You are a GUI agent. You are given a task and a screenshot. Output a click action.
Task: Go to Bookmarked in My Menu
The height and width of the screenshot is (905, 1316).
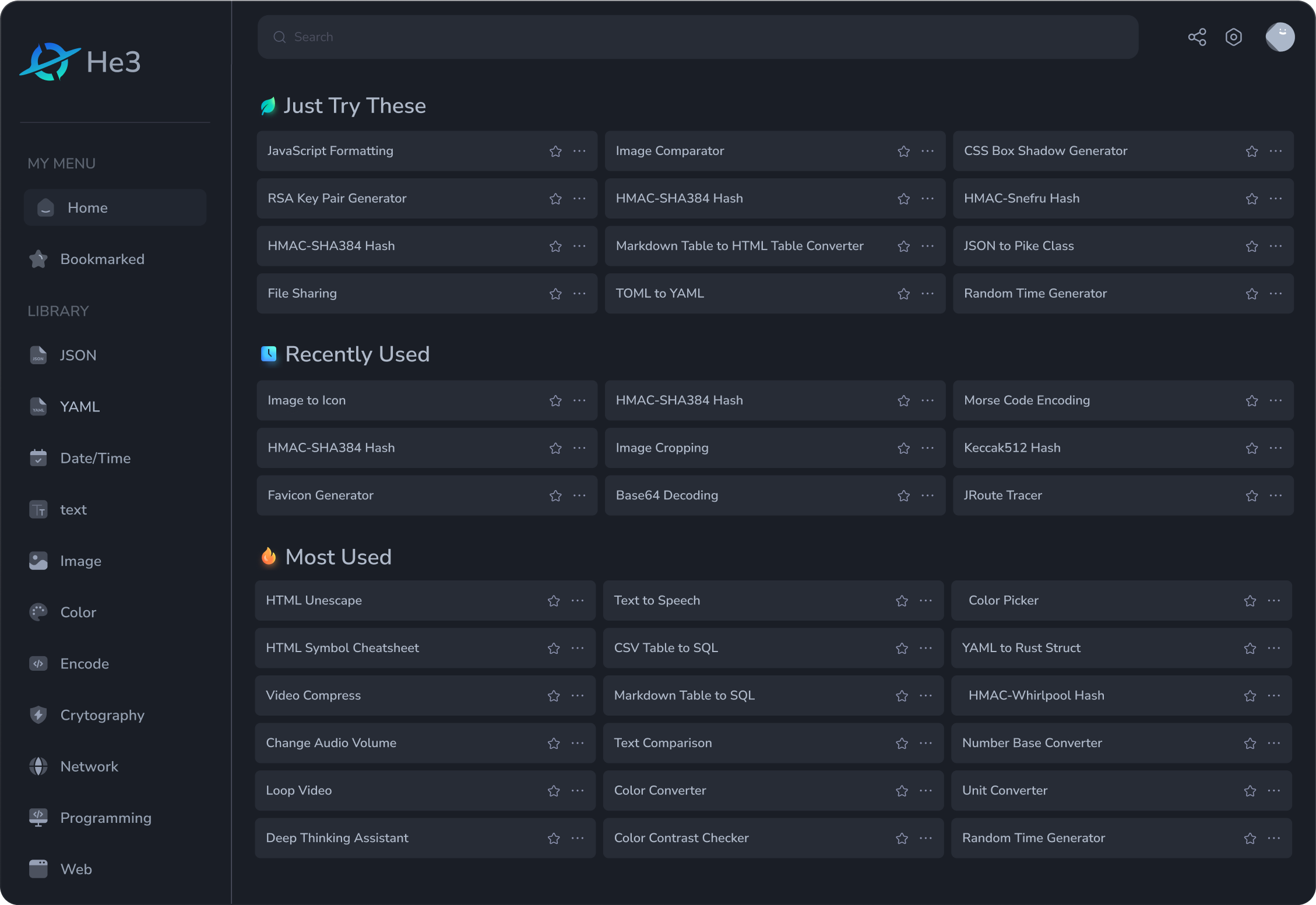102,259
